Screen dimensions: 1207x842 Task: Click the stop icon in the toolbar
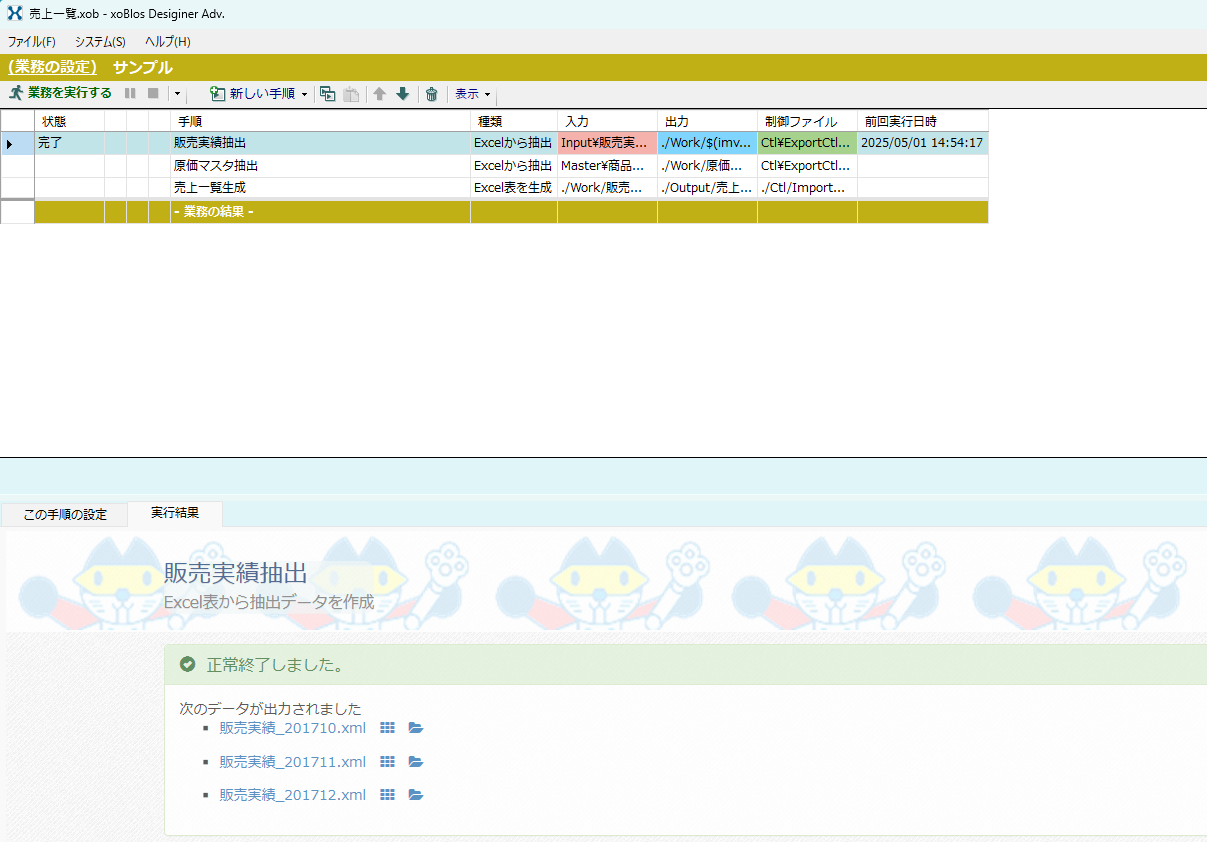tap(153, 93)
